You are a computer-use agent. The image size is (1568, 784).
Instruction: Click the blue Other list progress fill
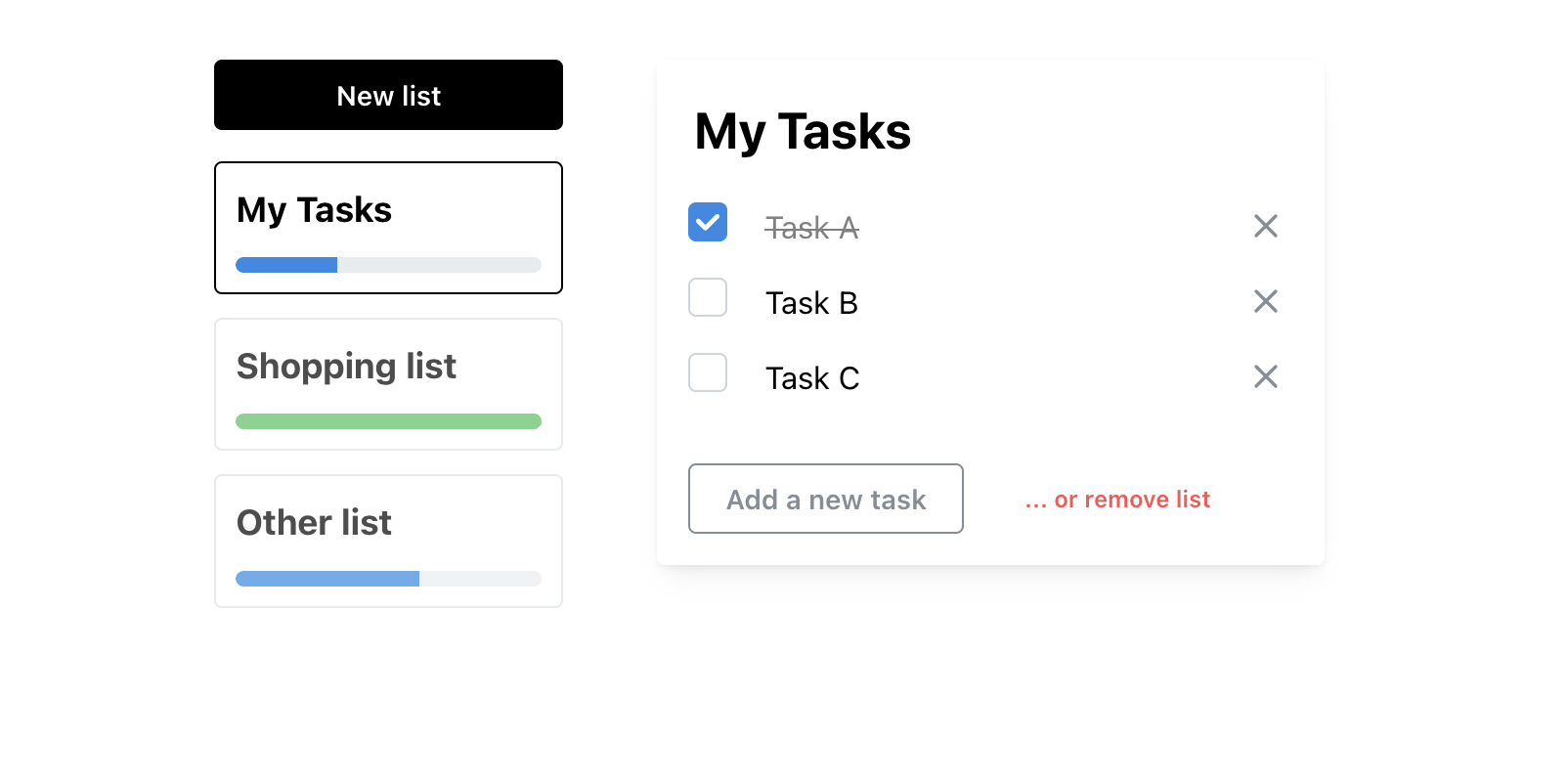[327, 579]
